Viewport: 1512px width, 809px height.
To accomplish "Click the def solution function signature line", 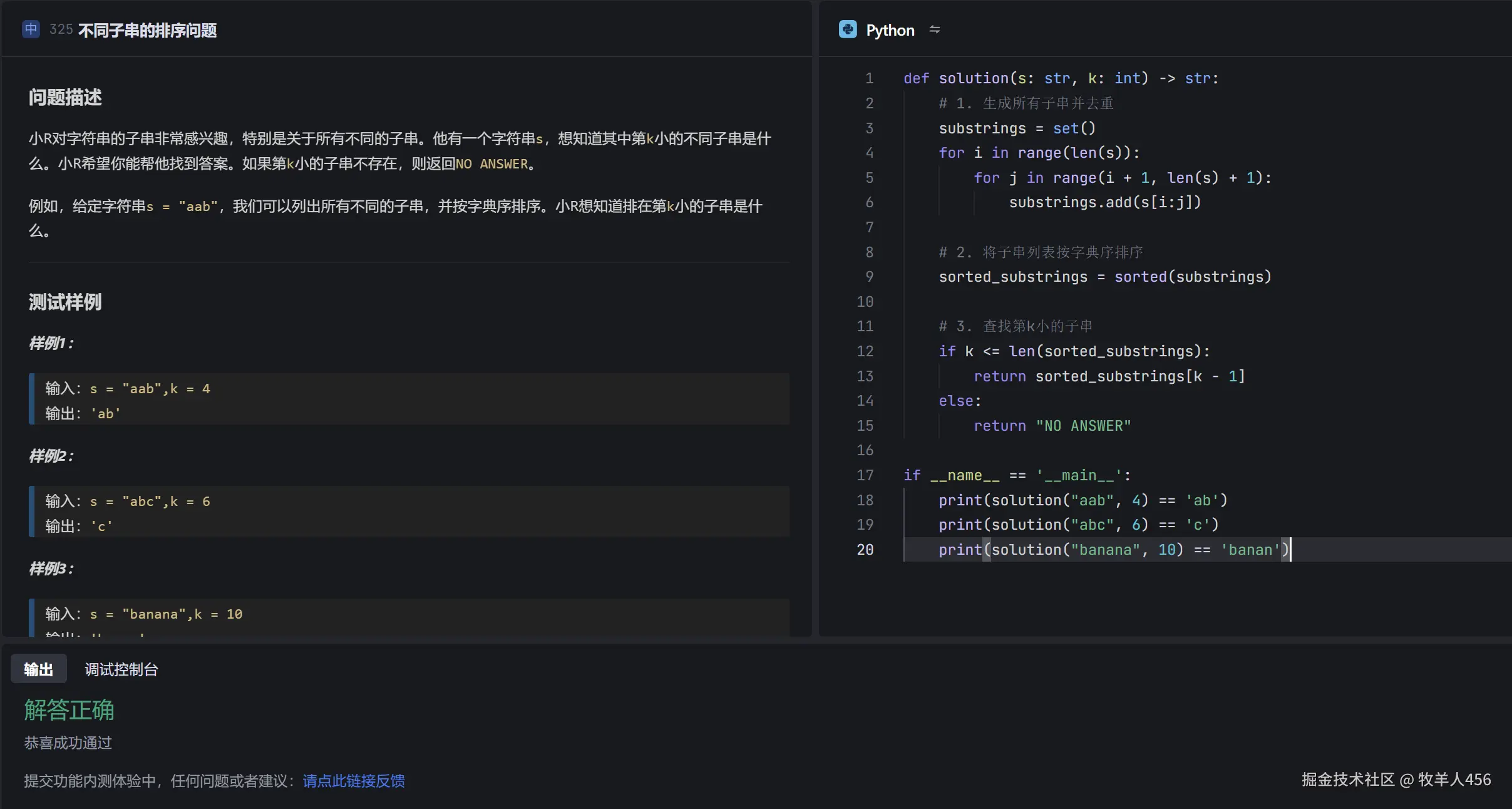I will click(1061, 78).
